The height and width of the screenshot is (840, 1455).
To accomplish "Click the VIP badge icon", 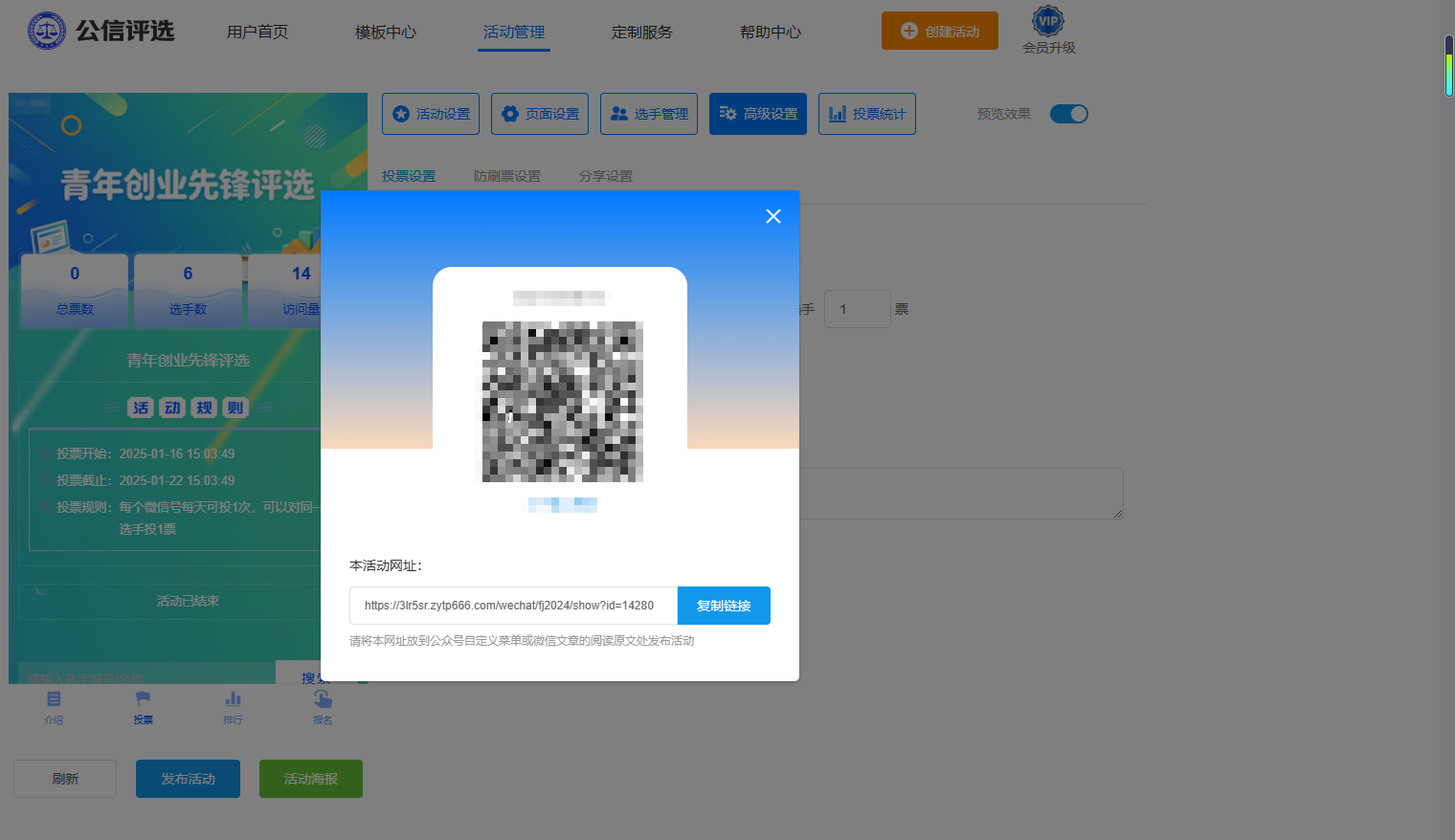I will click(x=1048, y=20).
